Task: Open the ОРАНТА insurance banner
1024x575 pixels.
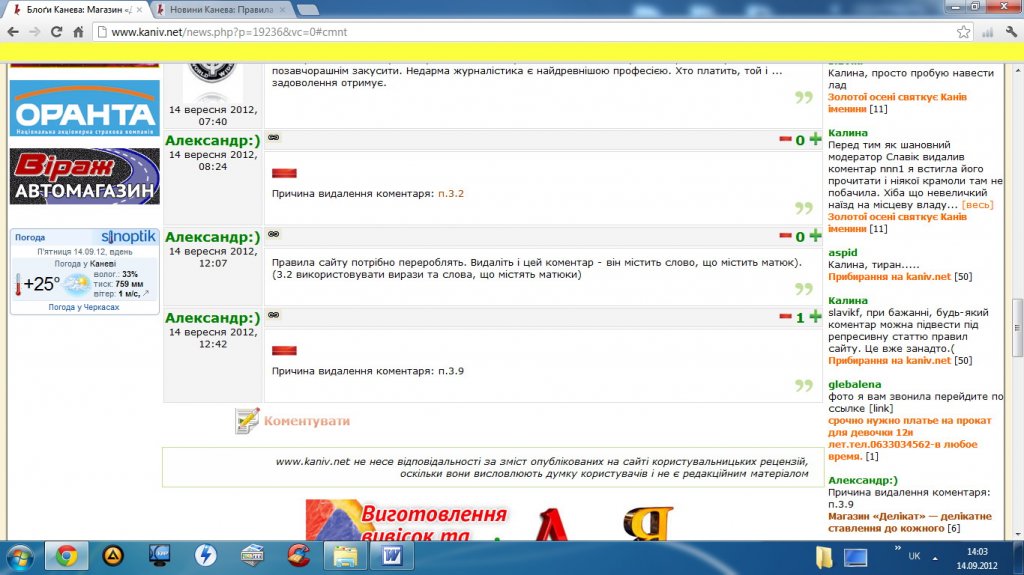Action: [x=85, y=108]
